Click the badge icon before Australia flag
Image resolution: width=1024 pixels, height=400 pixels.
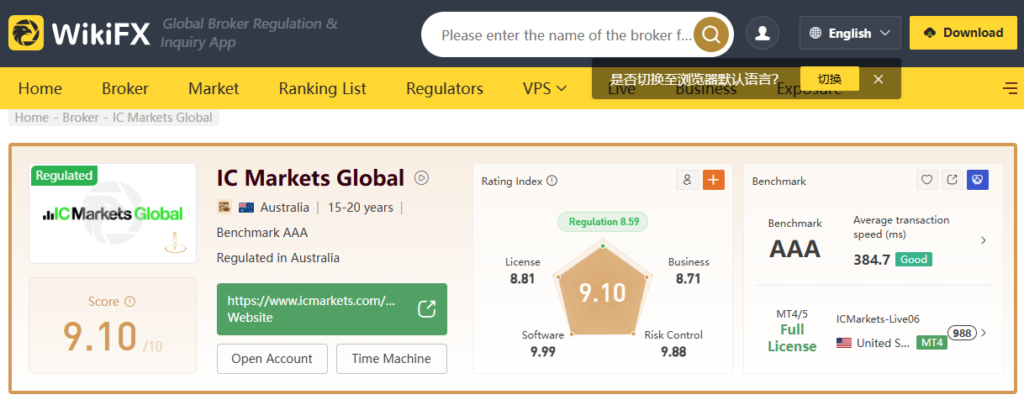pyautogui.click(x=224, y=208)
